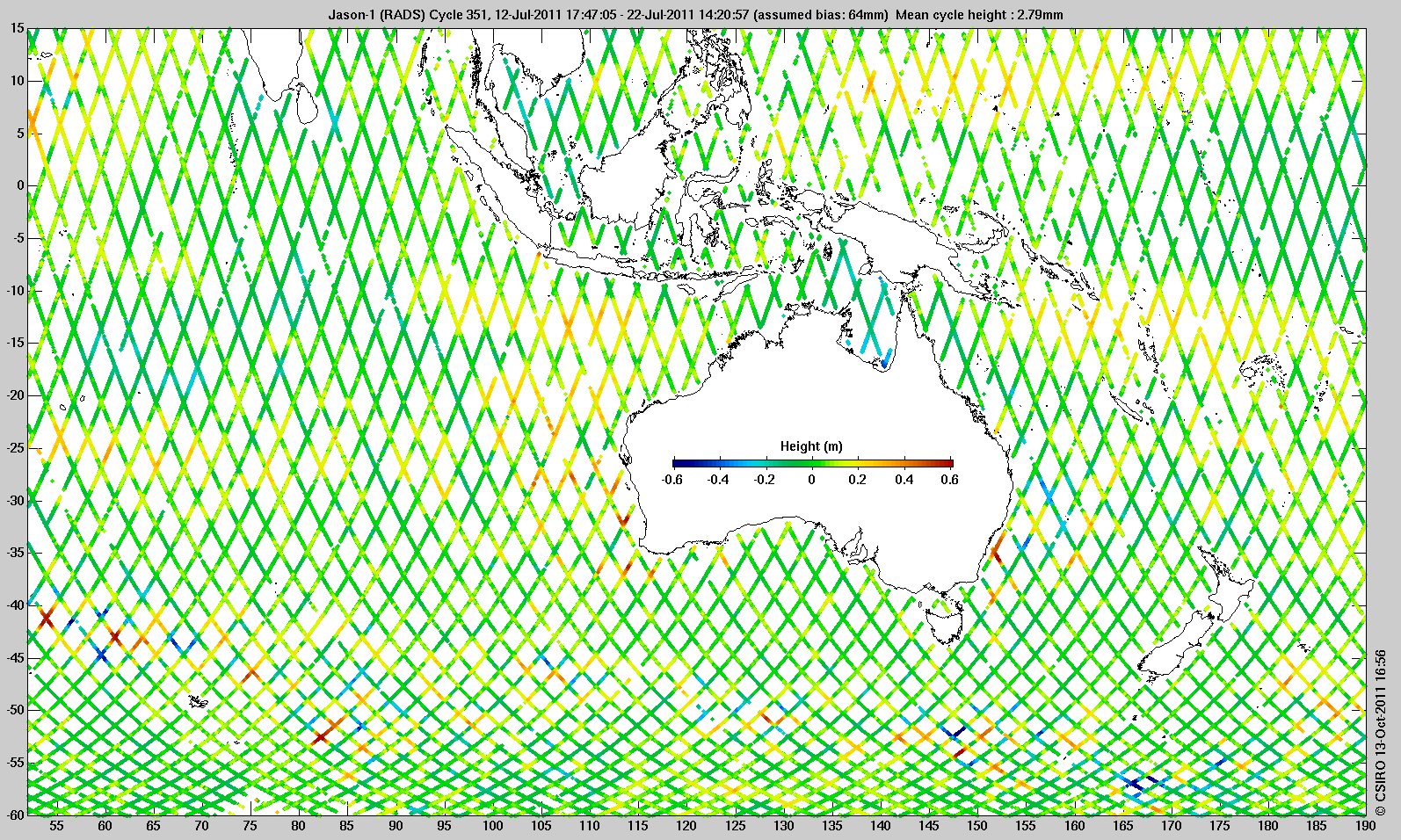
Task: Click latitude axis label '15'
Action: point(18,28)
